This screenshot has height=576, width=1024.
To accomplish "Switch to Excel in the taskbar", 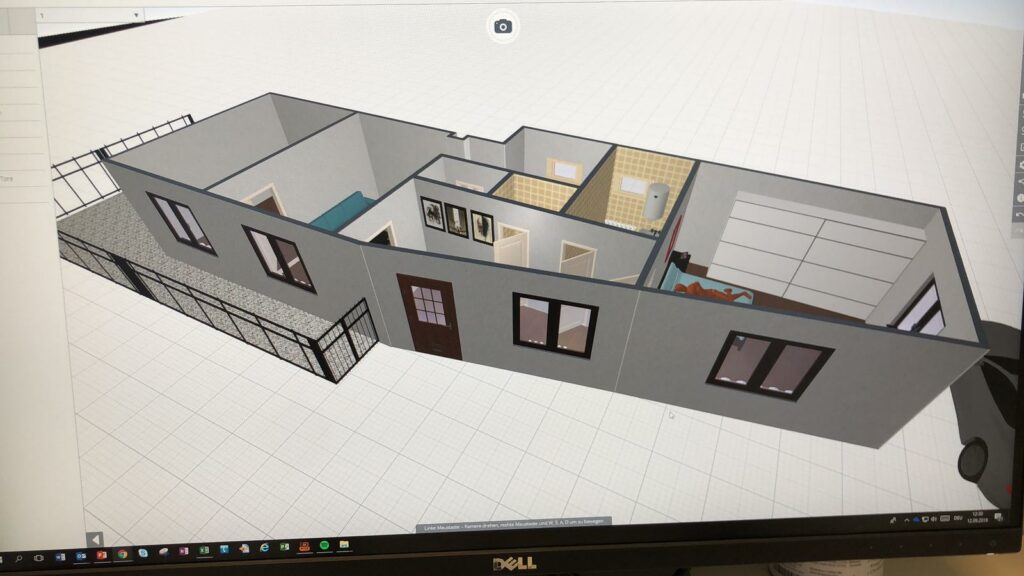I will point(204,550).
